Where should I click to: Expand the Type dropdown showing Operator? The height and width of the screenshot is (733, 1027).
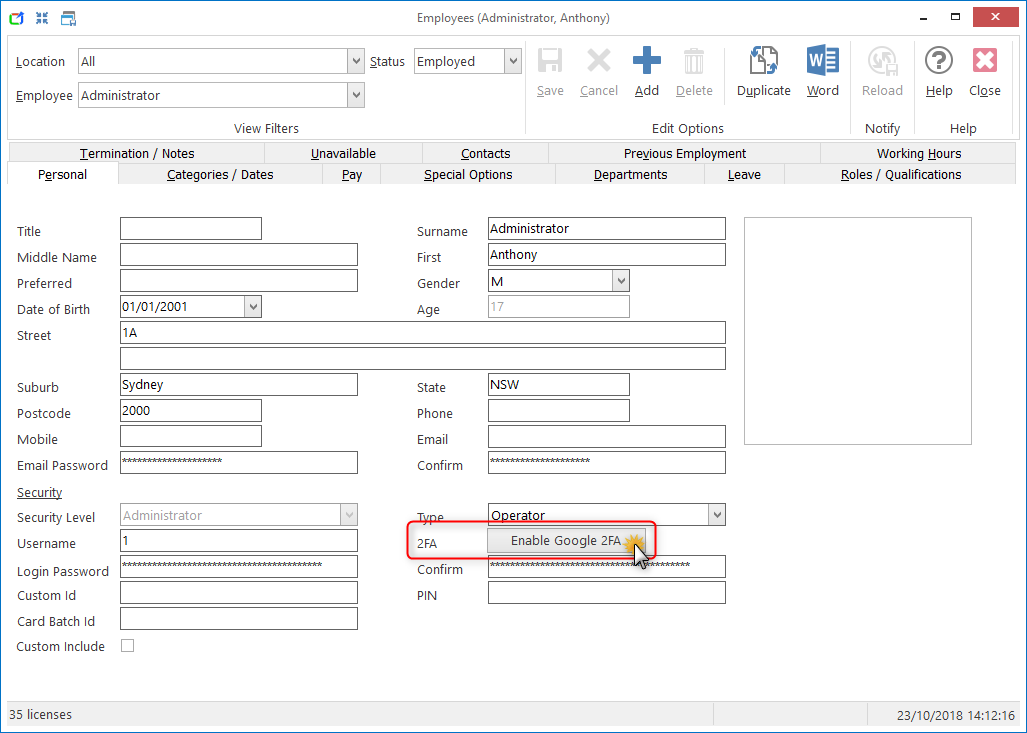point(717,515)
